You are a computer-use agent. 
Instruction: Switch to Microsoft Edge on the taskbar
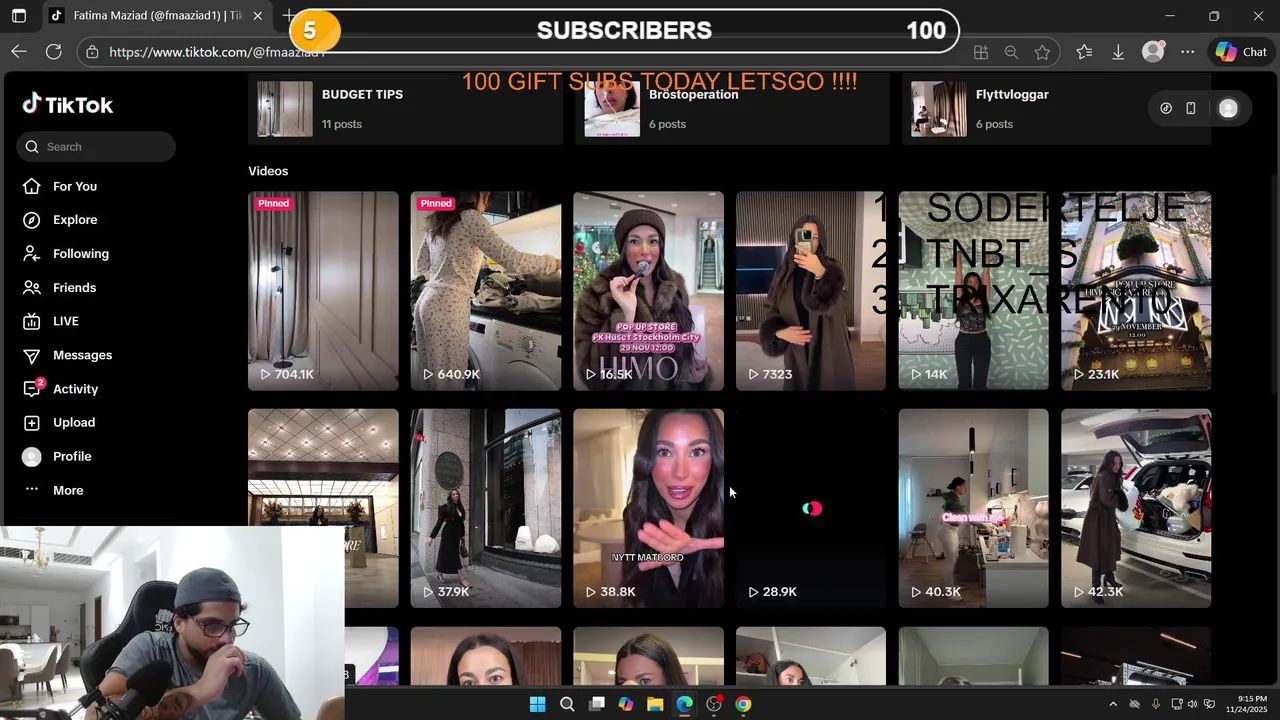[x=684, y=704]
